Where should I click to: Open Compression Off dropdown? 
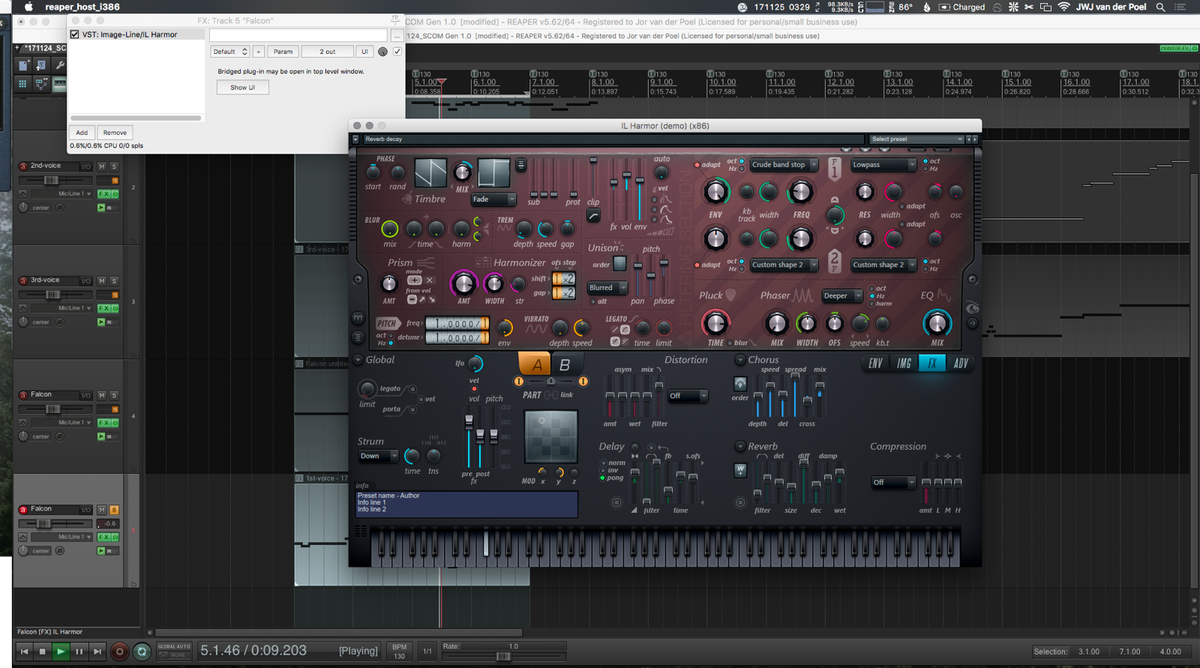[x=893, y=482]
